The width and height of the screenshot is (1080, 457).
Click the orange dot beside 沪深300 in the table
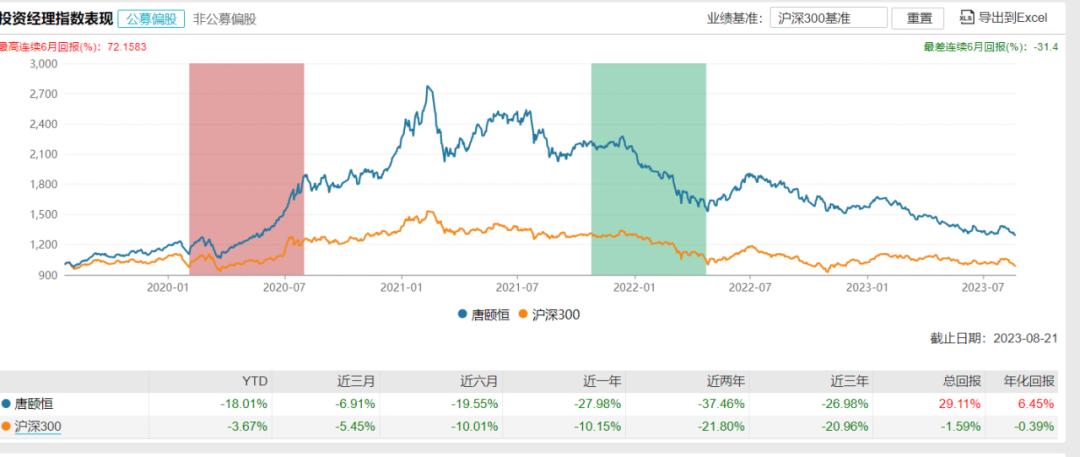point(5,427)
